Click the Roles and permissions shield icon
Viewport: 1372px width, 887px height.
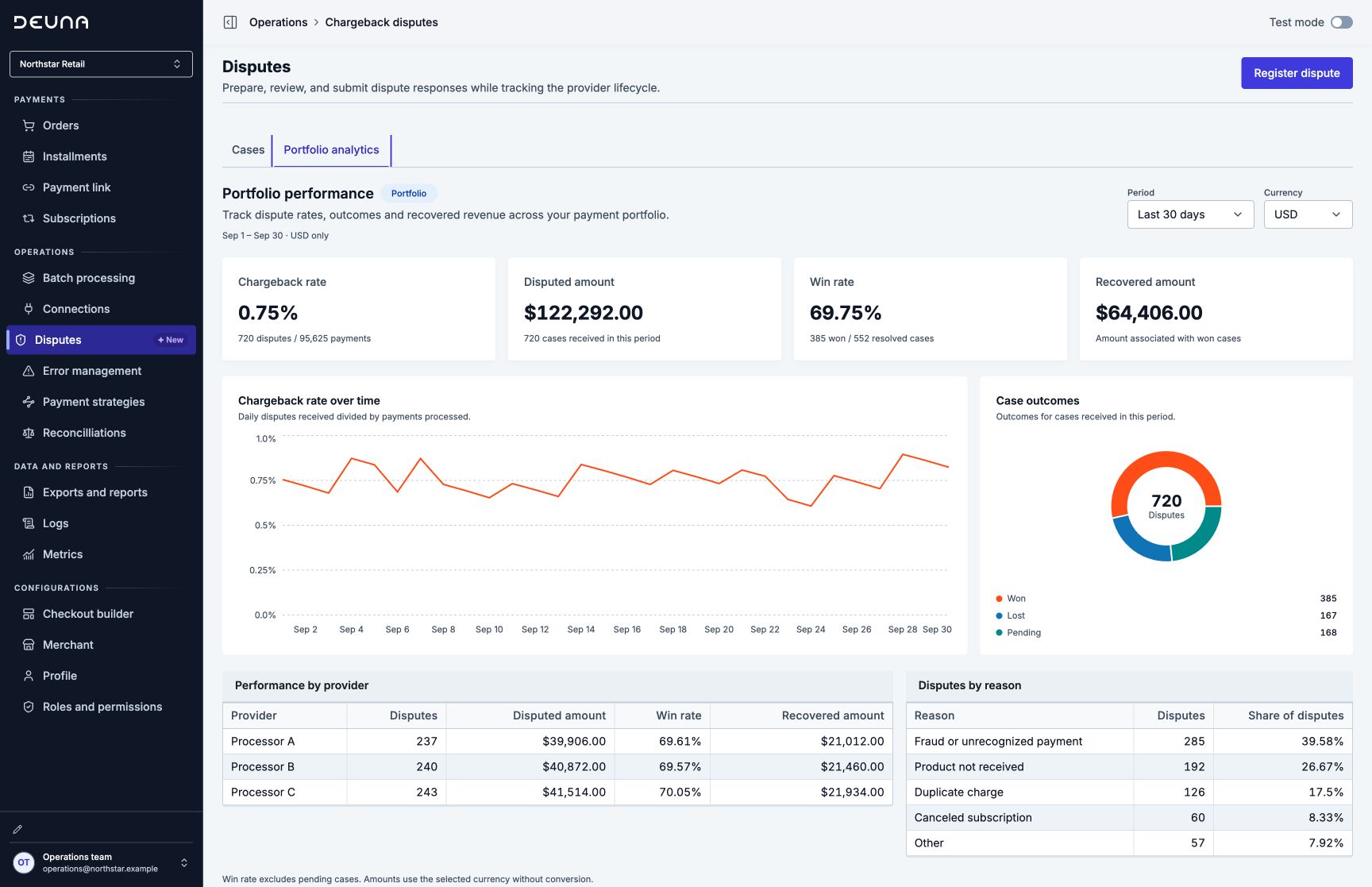tap(29, 707)
